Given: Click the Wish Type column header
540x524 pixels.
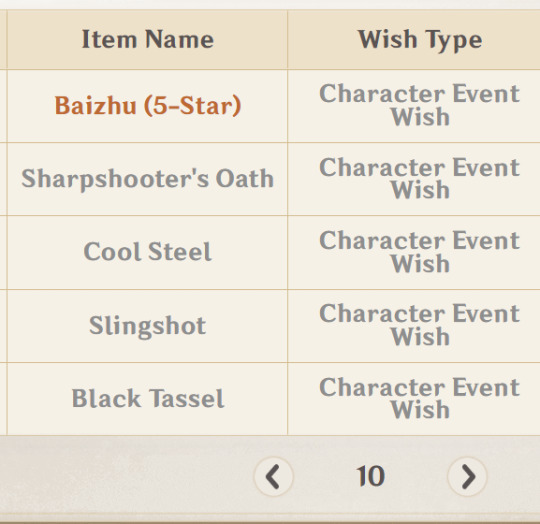Looking at the screenshot, I should [420, 40].
